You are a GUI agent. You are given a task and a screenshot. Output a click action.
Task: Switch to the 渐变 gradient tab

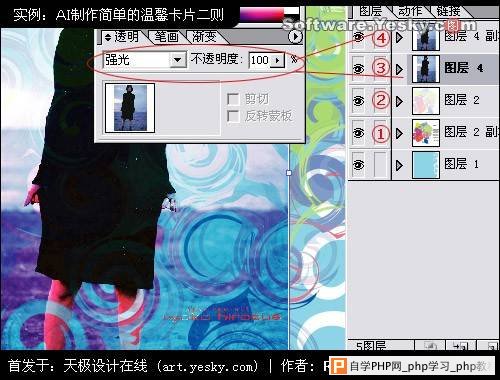point(204,37)
